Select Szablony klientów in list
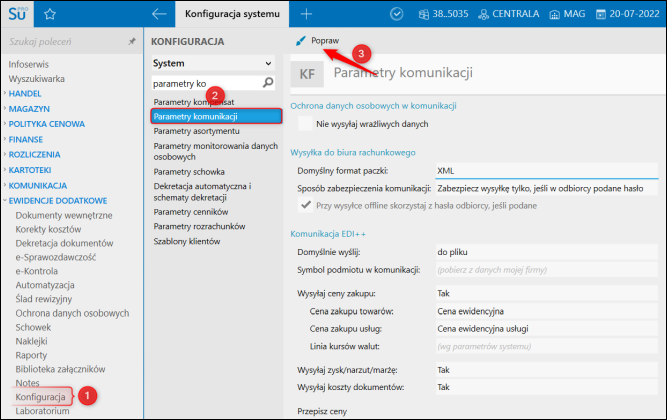667x420 pixels. tap(187, 241)
